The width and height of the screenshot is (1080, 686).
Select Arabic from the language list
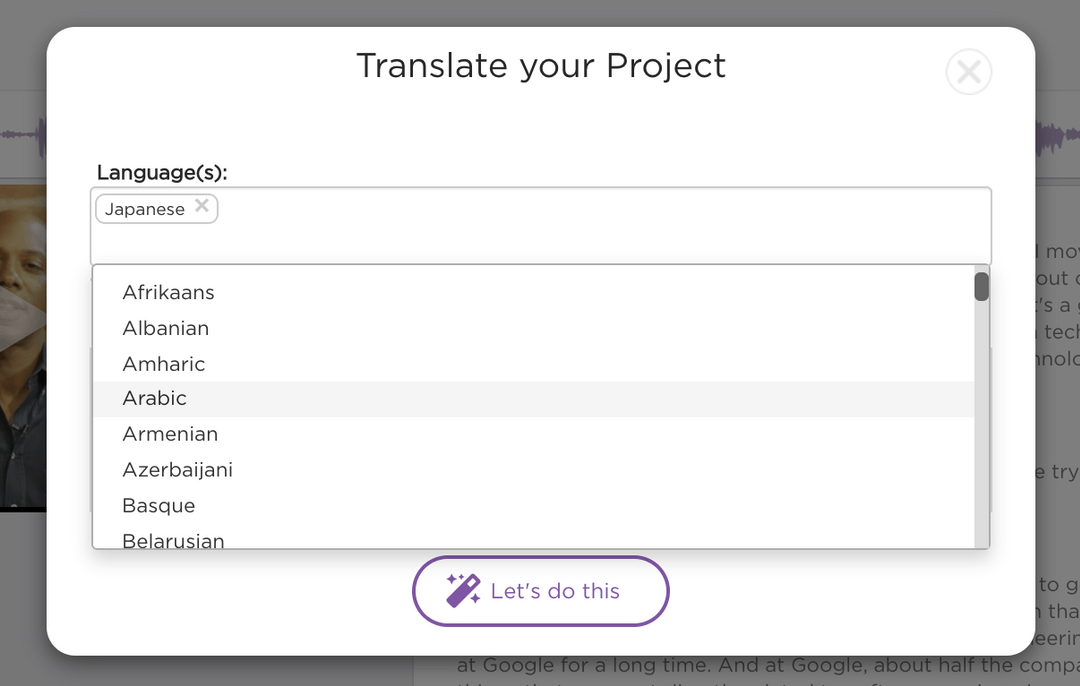(x=155, y=398)
